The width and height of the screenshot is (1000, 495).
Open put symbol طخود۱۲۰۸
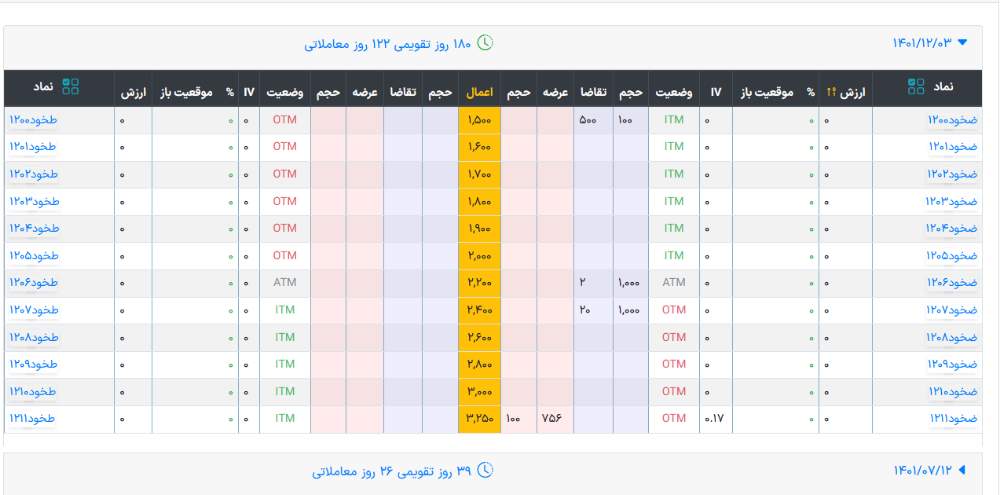point(33,337)
